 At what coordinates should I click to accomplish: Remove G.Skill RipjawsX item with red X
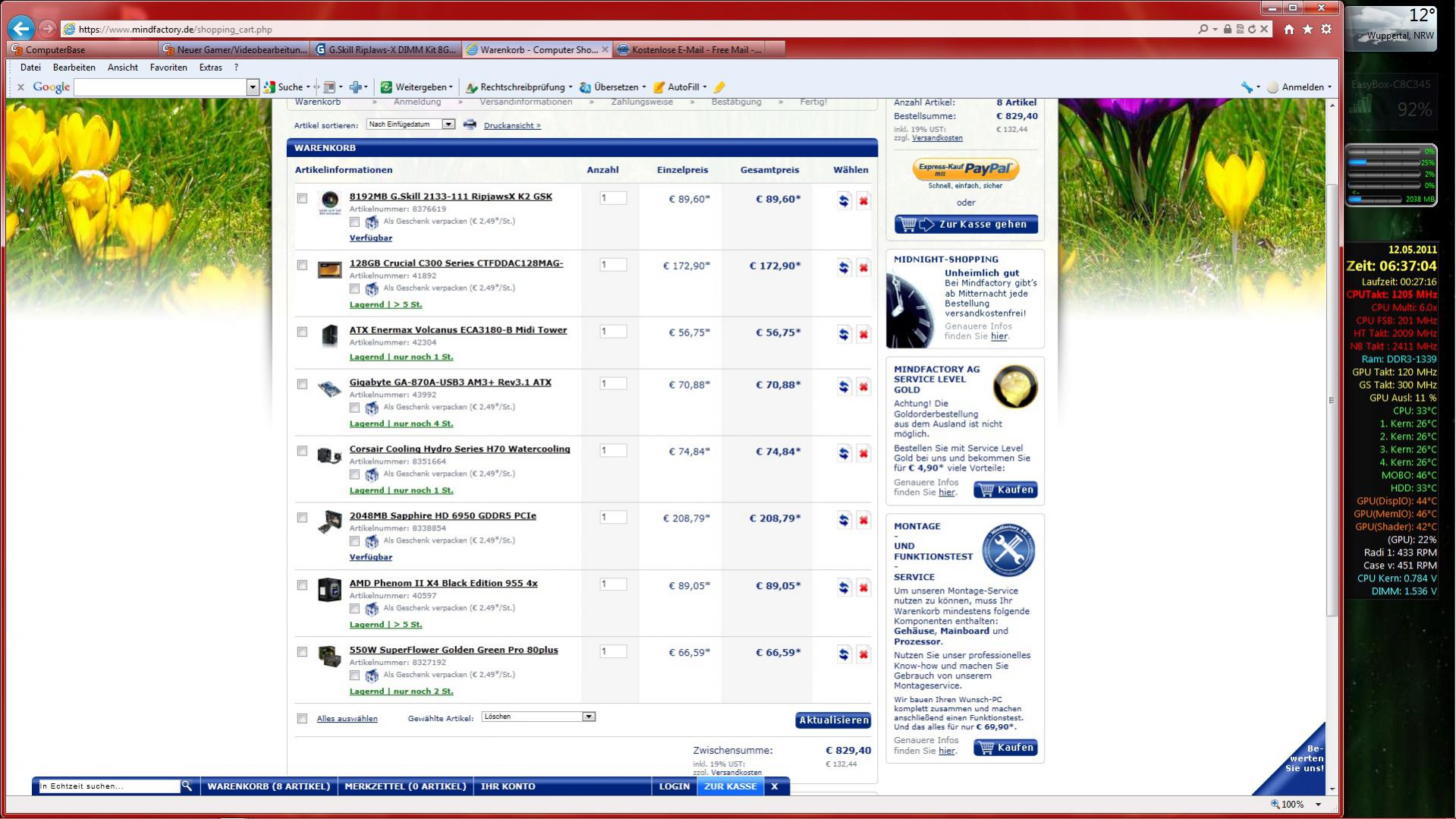[x=863, y=201]
